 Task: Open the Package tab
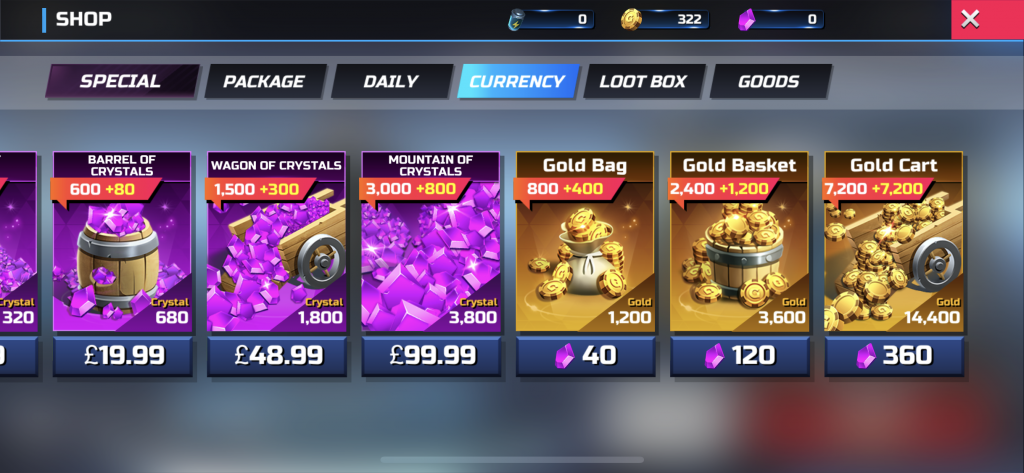[264, 82]
